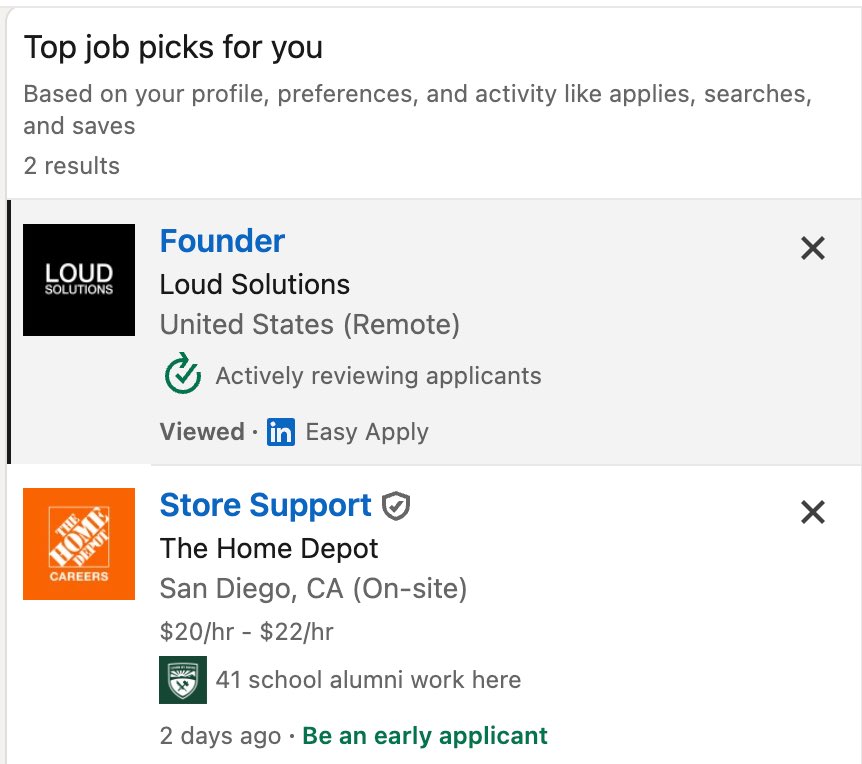
Task: Click the verified shield badge icon
Action: (x=396, y=506)
